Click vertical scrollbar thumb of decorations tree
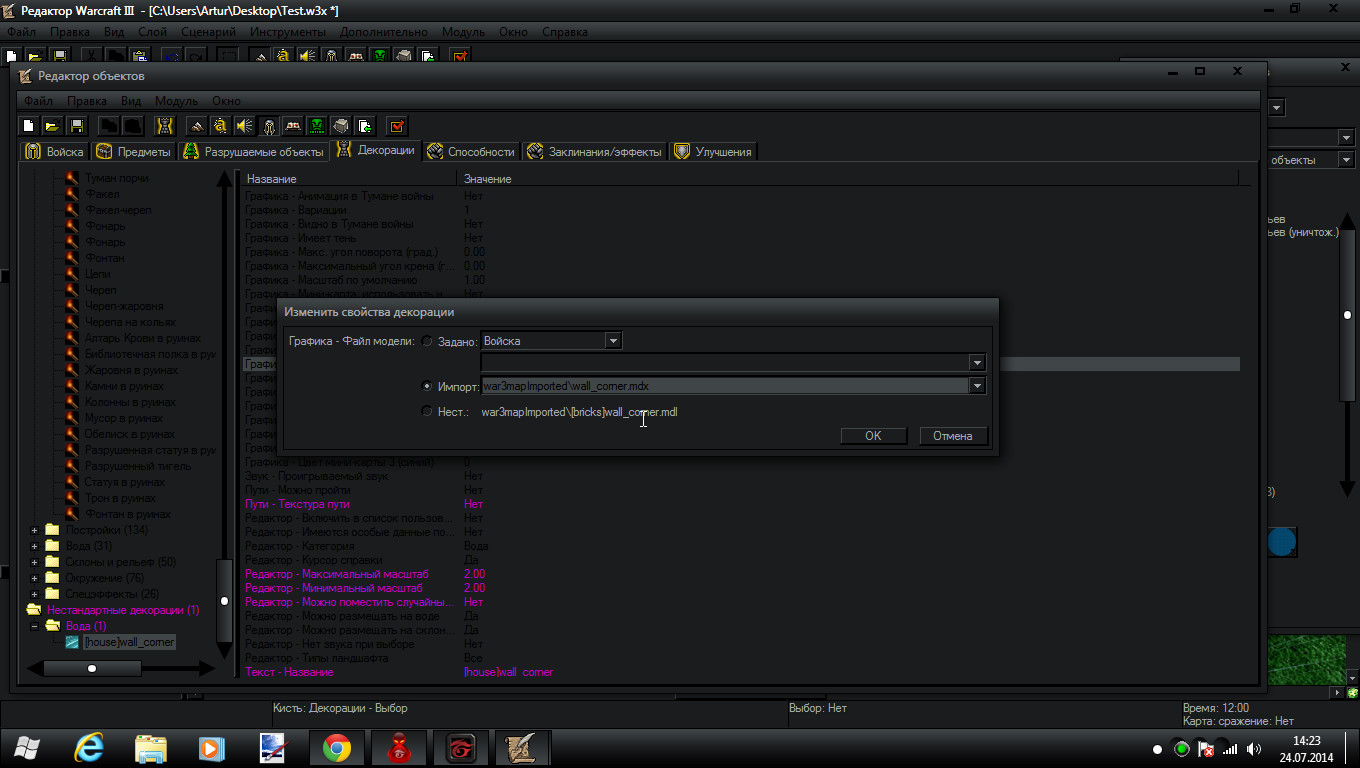The image size is (1360, 768). click(225, 601)
